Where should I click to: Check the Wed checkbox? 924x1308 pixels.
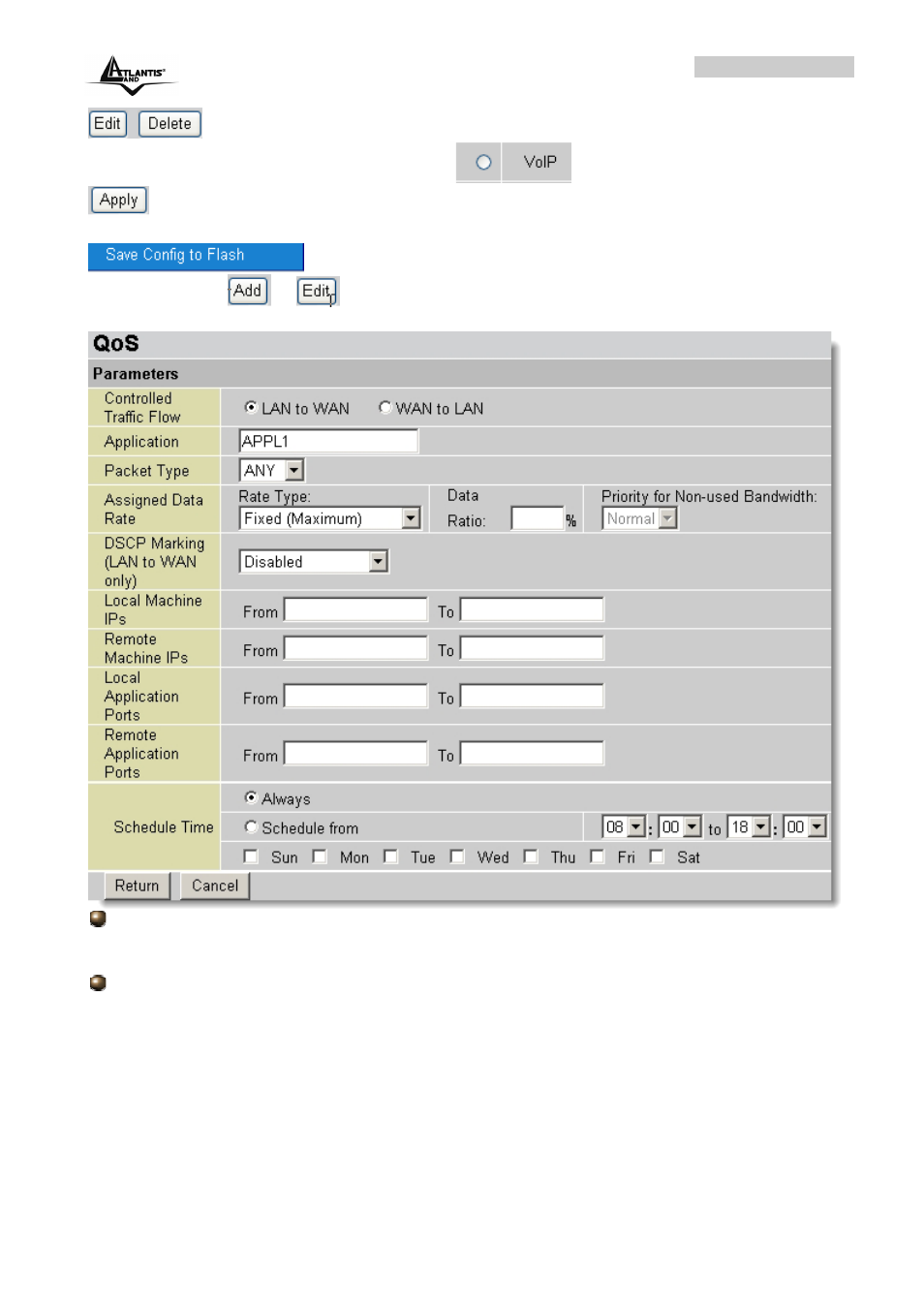tap(457, 856)
